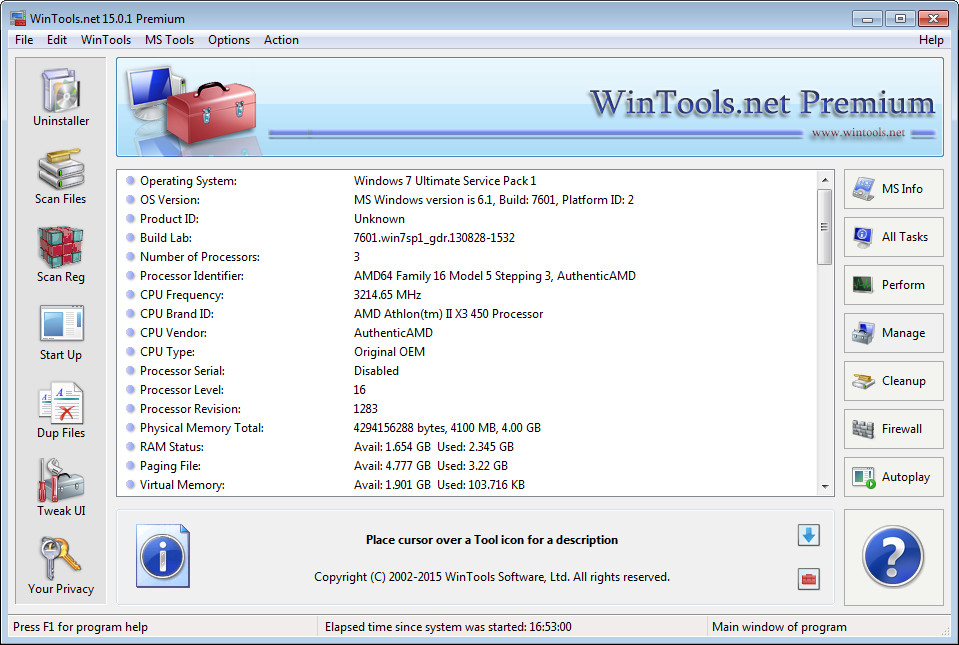This screenshot has width=959, height=645.
Task: Click the Processor Serial 'Disabled' value
Action: click(376, 370)
